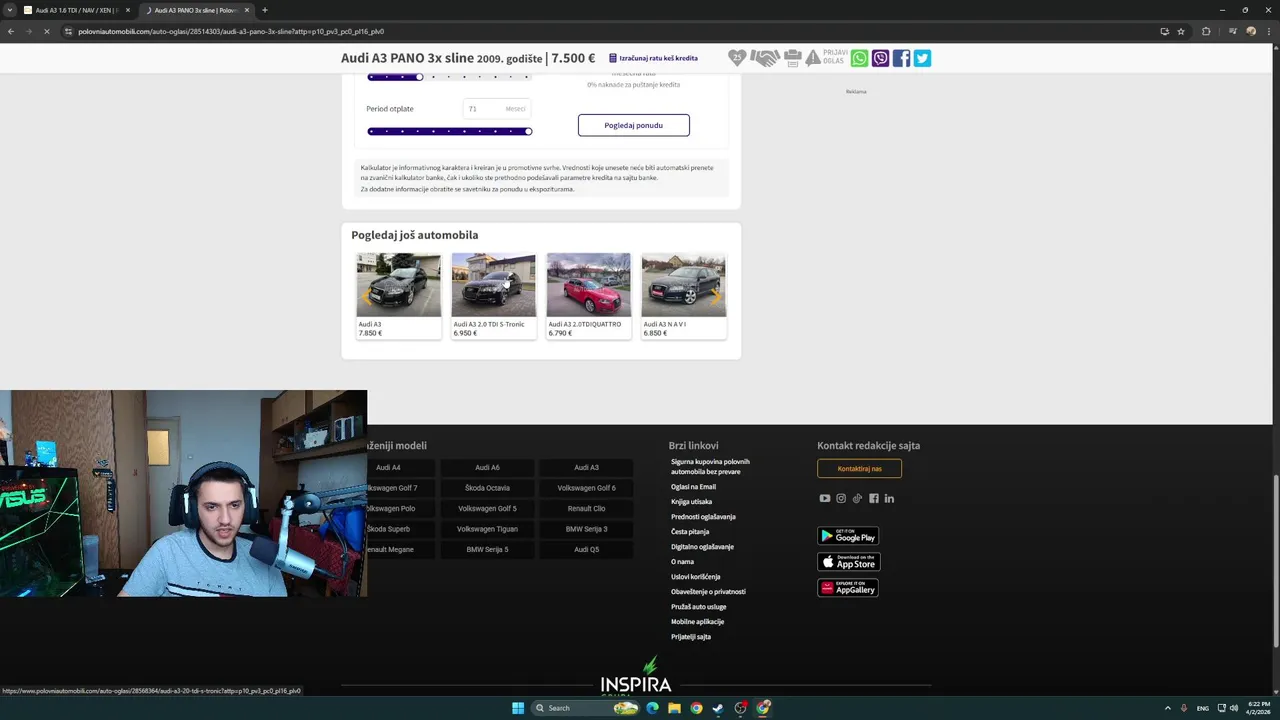The width and height of the screenshot is (1280, 720).
Task: Open a new browser tab
Action: point(264,10)
